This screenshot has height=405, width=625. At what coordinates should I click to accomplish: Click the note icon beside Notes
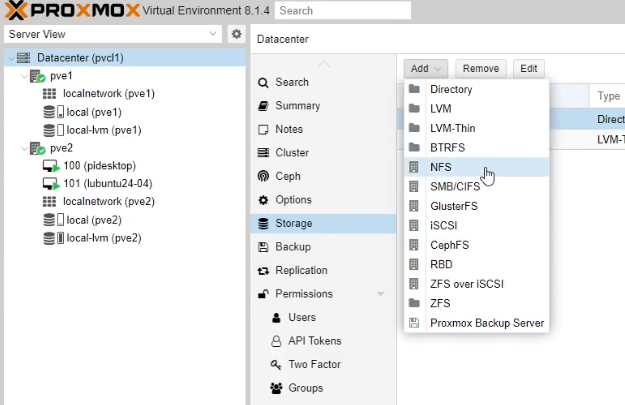263,130
